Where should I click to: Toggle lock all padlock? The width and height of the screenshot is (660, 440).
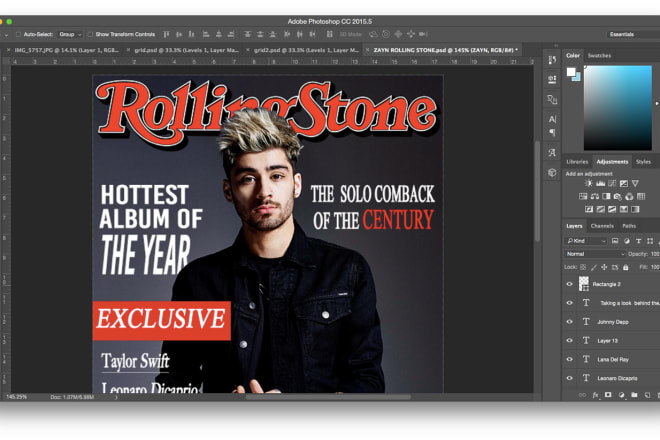pos(625,267)
